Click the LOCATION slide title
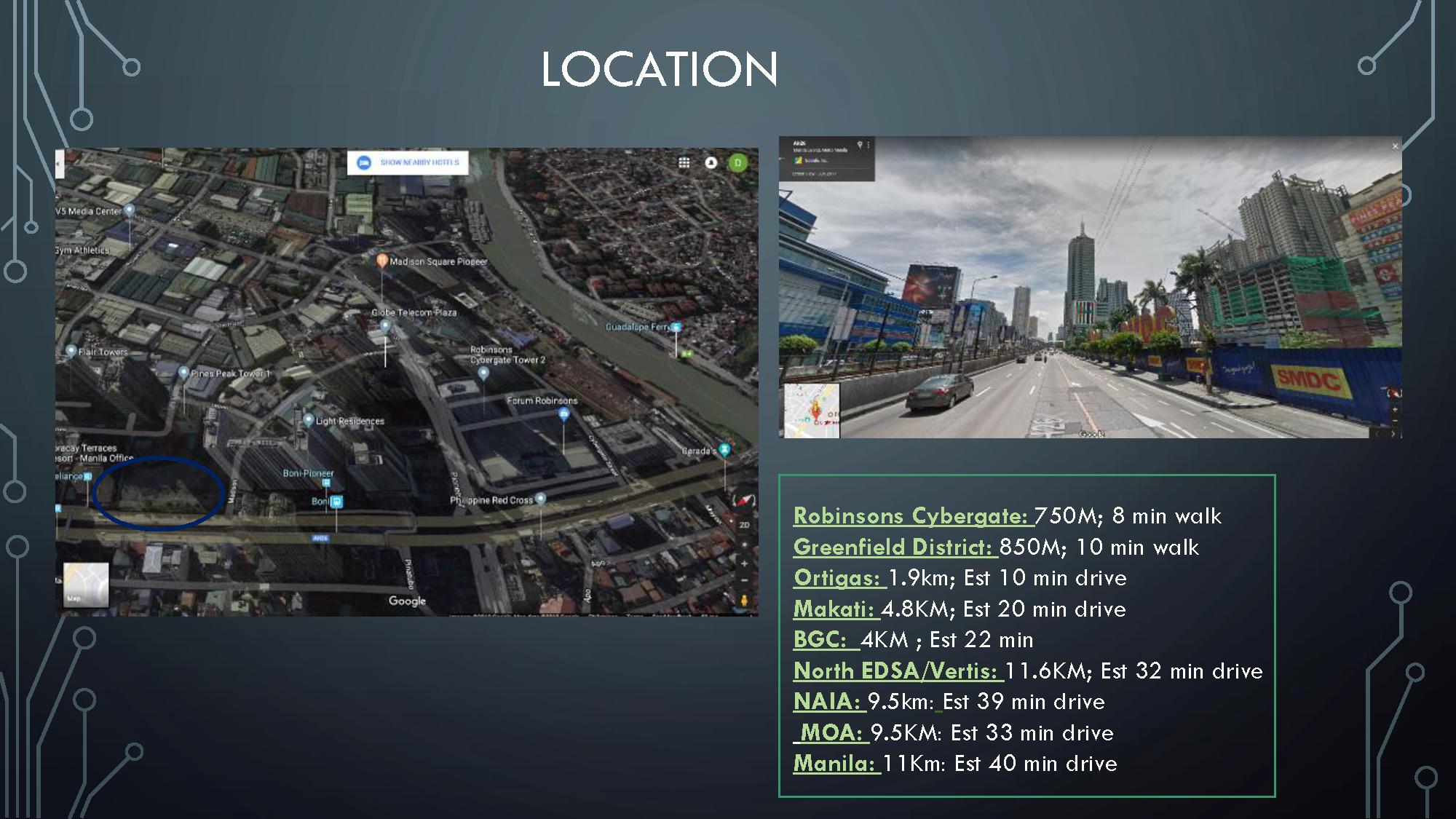 coord(660,69)
